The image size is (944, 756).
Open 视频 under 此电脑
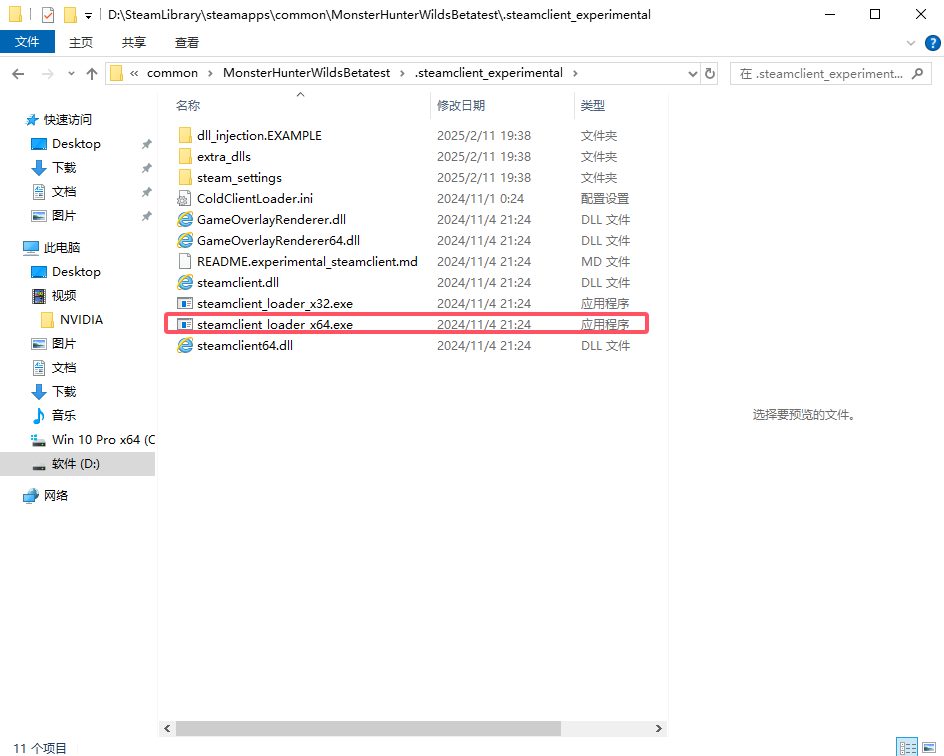(x=64, y=296)
